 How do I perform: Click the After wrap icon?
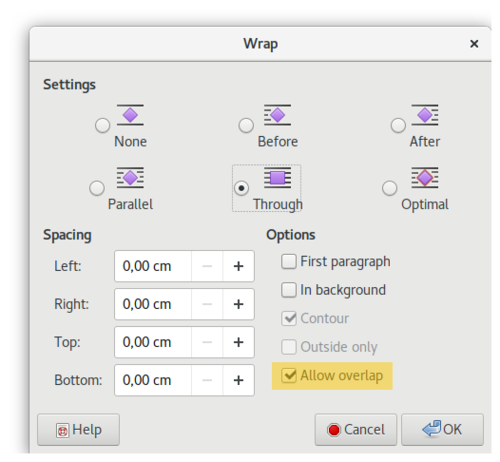[x=425, y=115]
